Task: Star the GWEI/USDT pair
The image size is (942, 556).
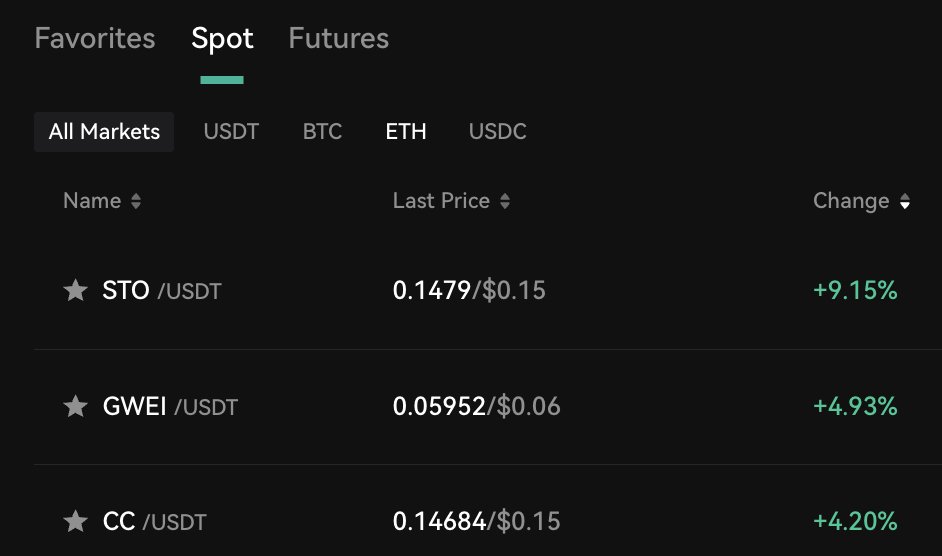Action: [x=75, y=406]
